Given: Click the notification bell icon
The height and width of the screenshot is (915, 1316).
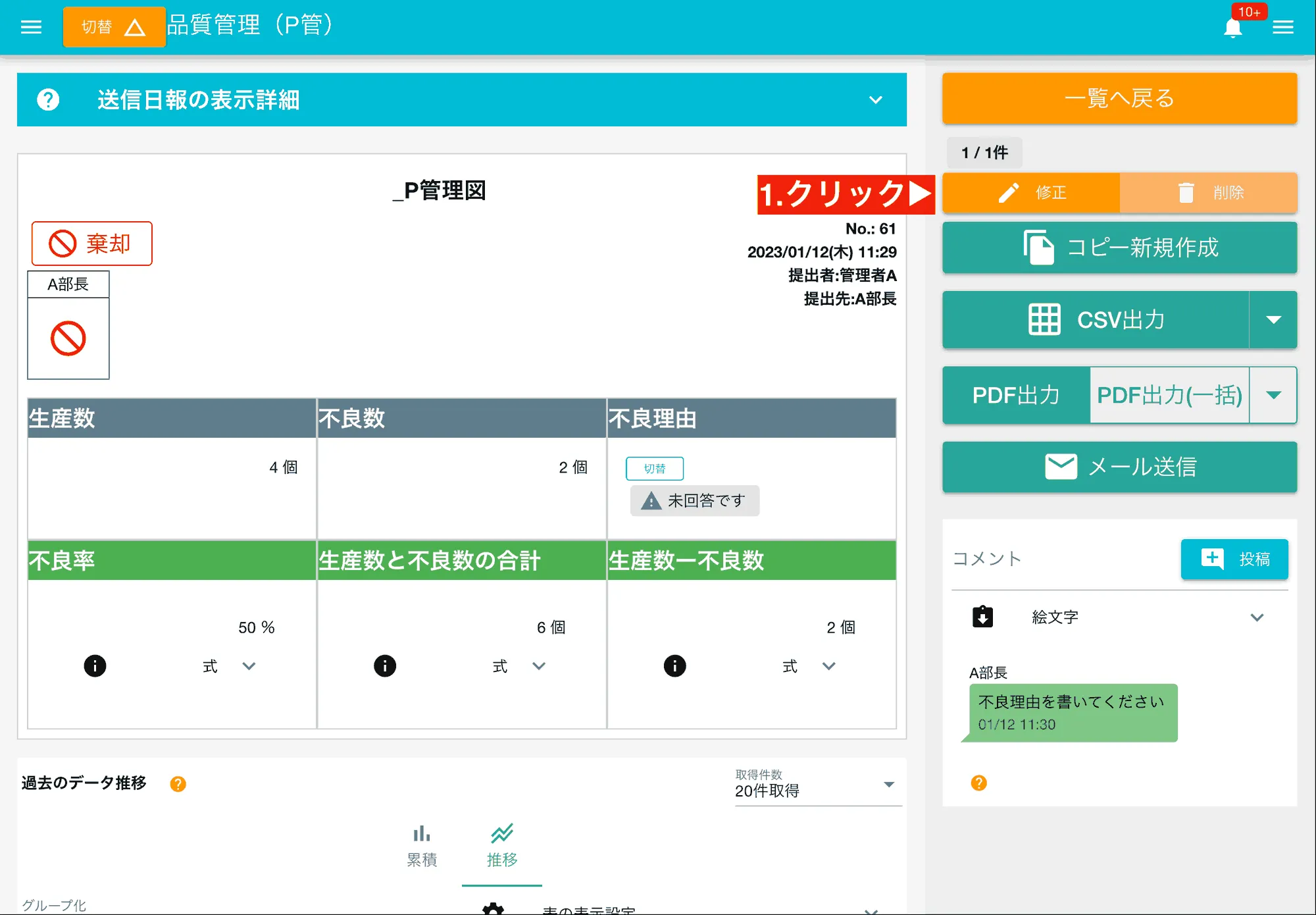Looking at the screenshot, I should 1233,26.
